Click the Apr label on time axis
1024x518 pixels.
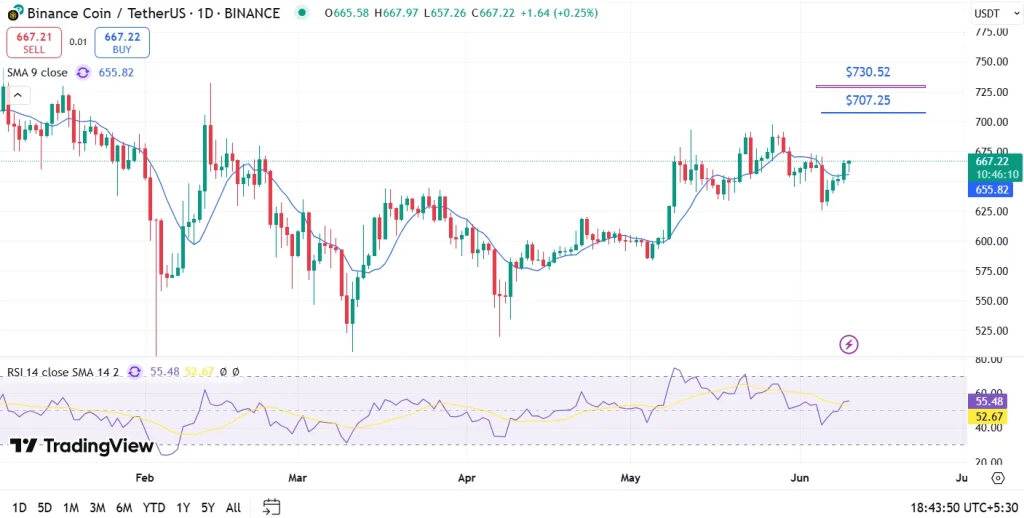467,478
